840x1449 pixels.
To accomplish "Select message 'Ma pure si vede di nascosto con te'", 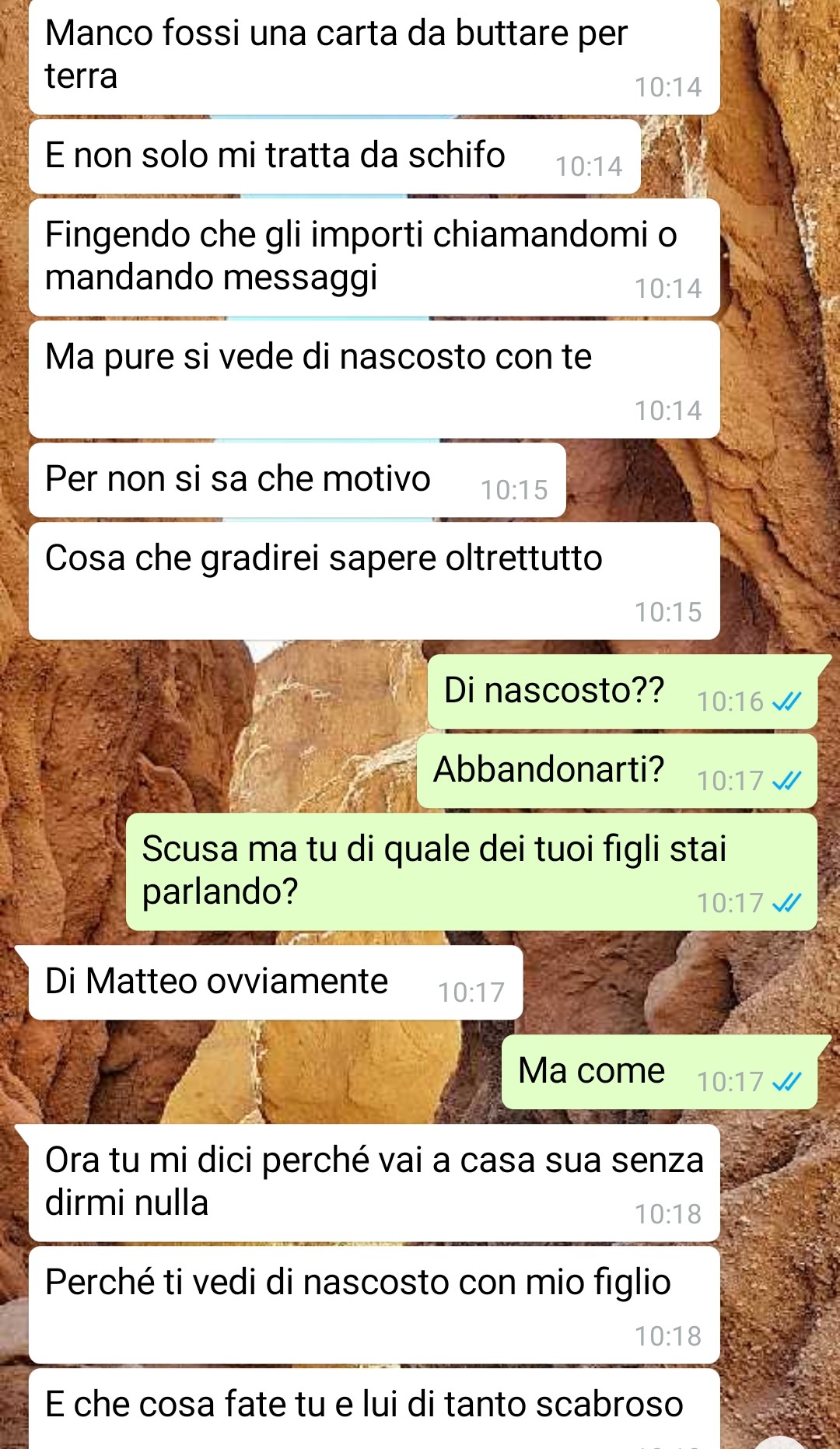I will [x=374, y=380].
